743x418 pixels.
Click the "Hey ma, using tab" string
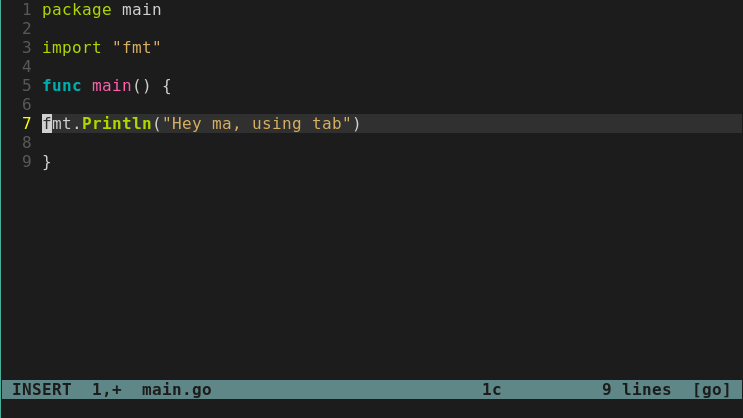tap(256, 124)
